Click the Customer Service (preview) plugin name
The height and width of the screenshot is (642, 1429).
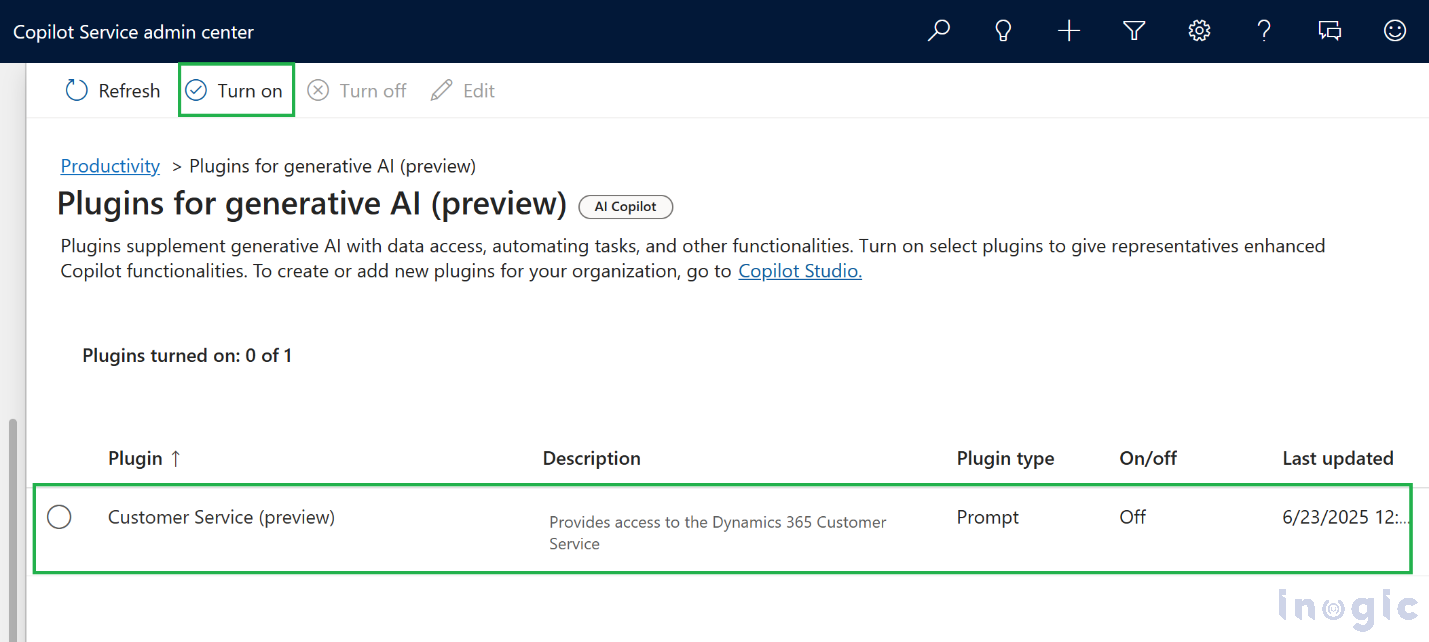pyautogui.click(x=221, y=517)
